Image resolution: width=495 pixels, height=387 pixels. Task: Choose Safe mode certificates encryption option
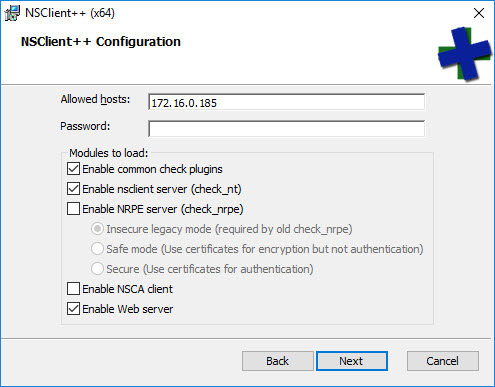[x=97, y=249]
